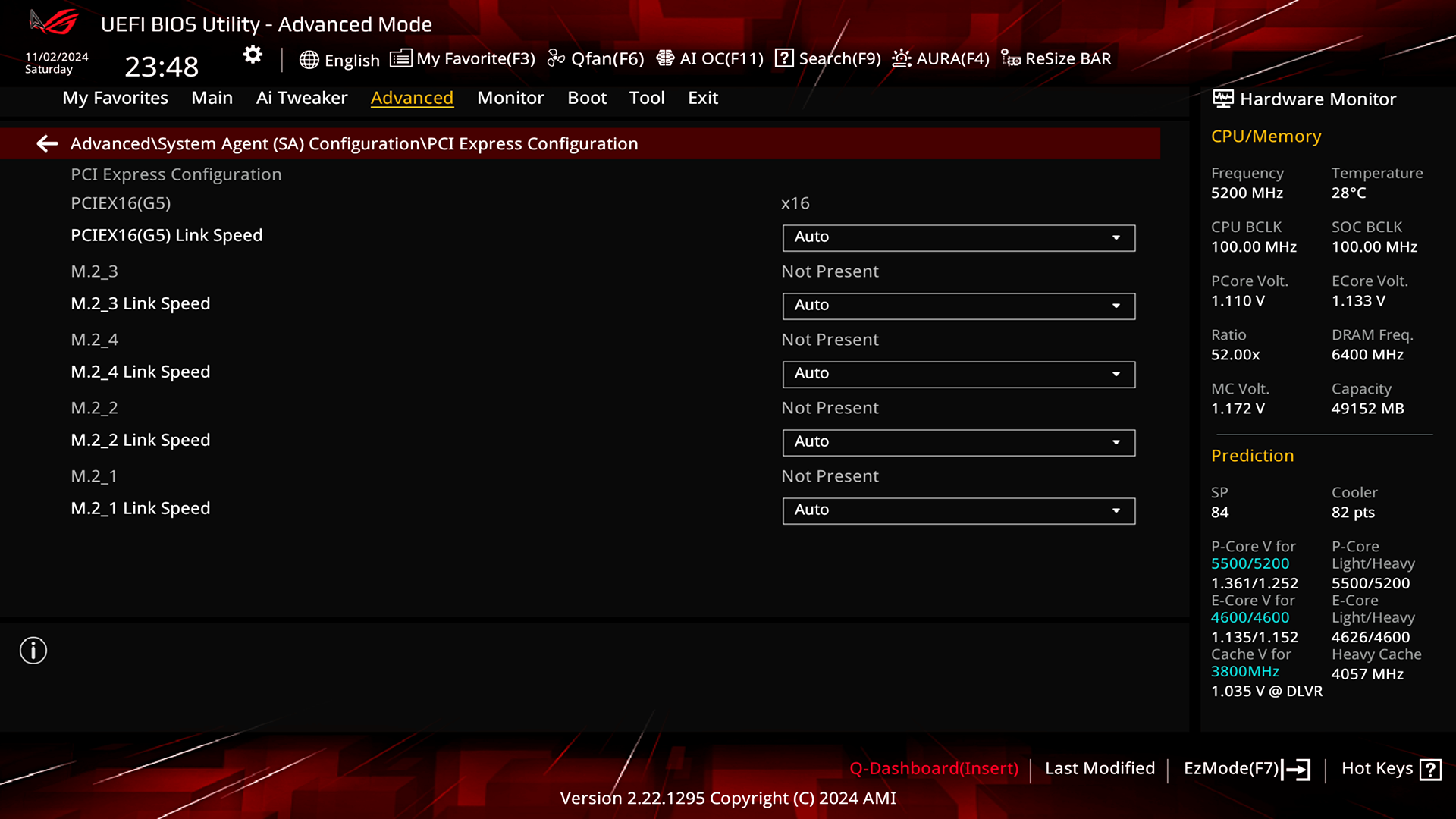Expand the M.2_1 Link Speed dropdown
This screenshot has width=1456, height=819.
(959, 510)
